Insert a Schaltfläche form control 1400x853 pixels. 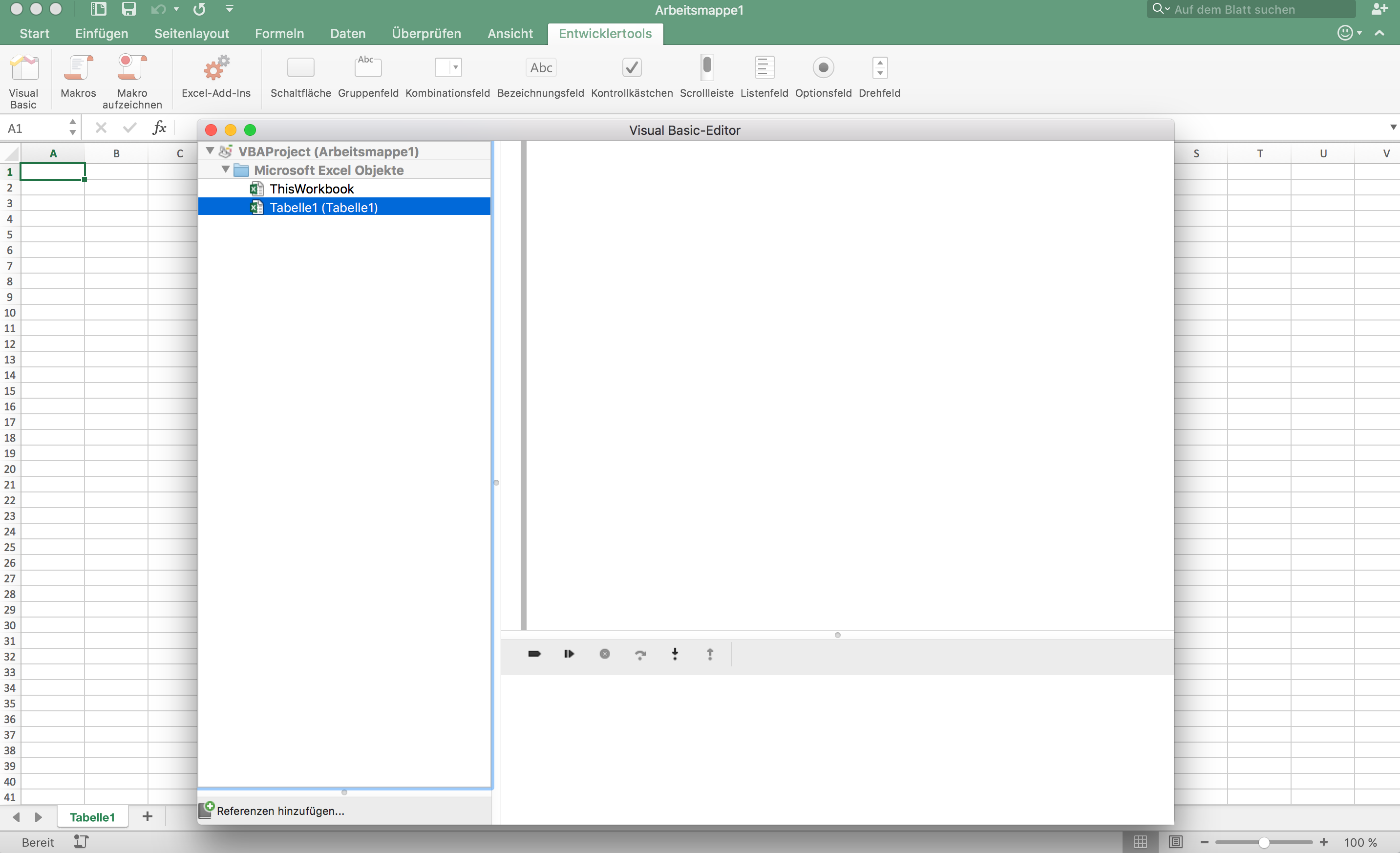pyautogui.click(x=300, y=68)
